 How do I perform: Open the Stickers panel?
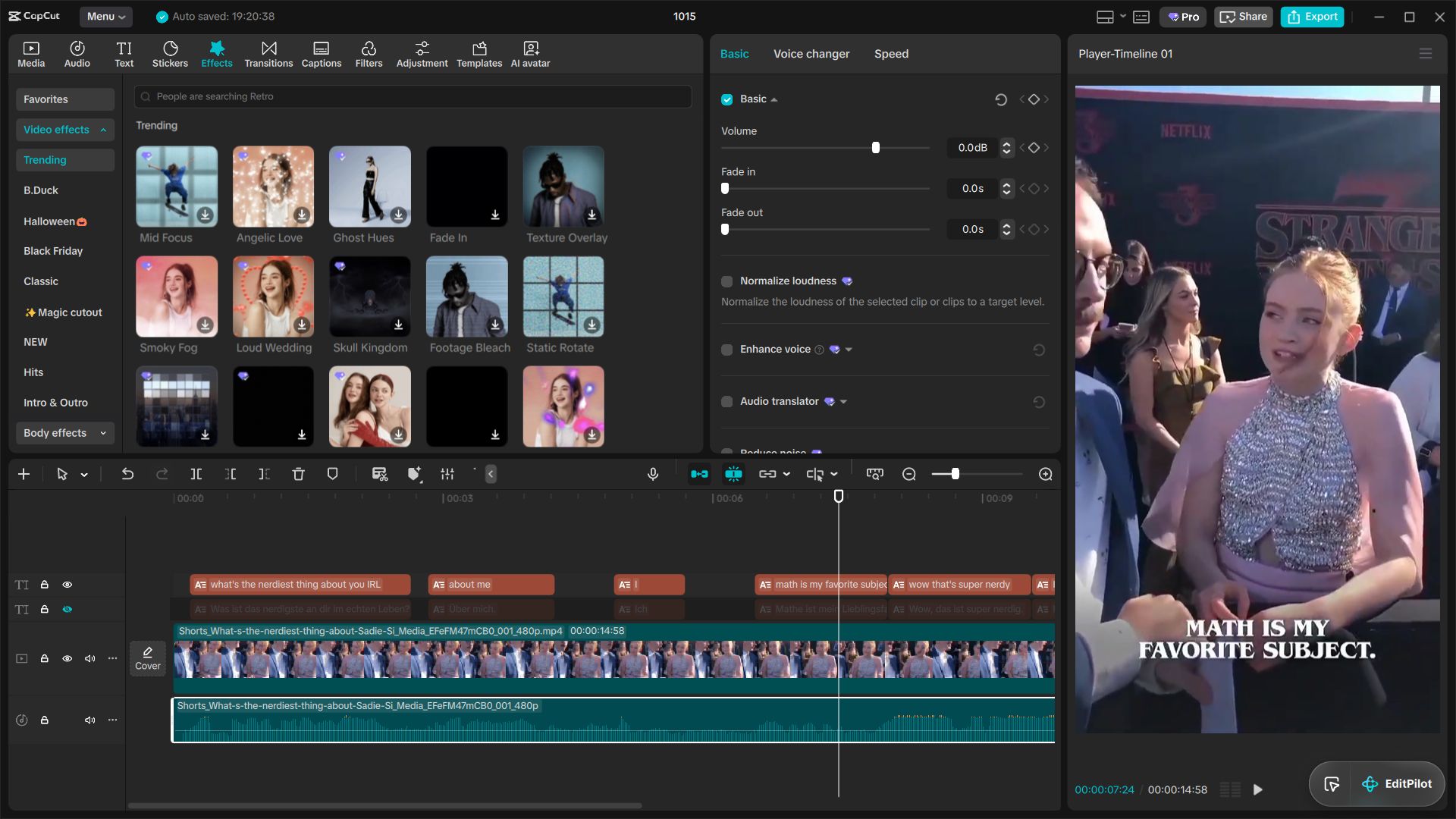(170, 54)
